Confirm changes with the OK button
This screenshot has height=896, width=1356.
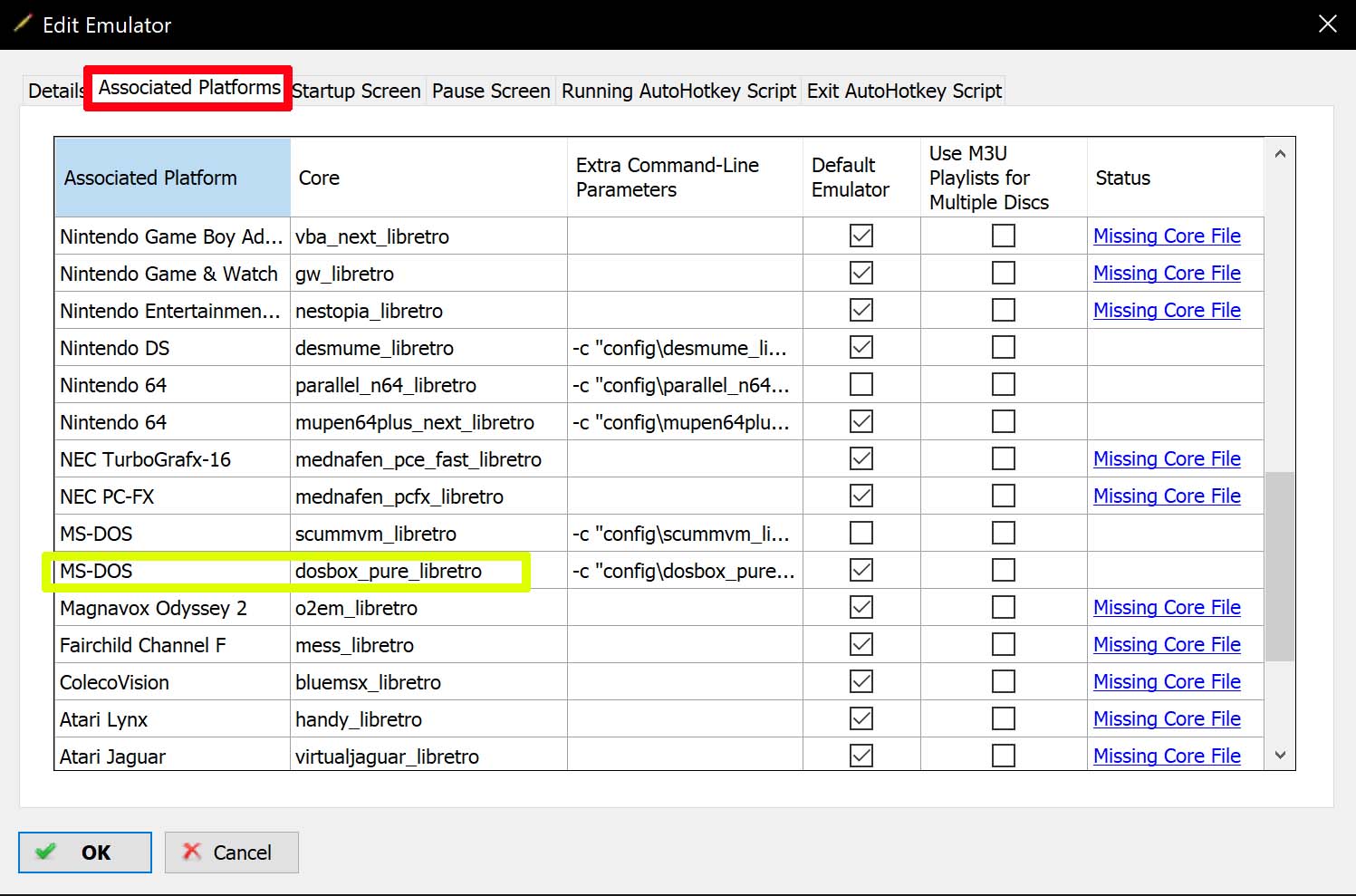[x=85, y=853]
